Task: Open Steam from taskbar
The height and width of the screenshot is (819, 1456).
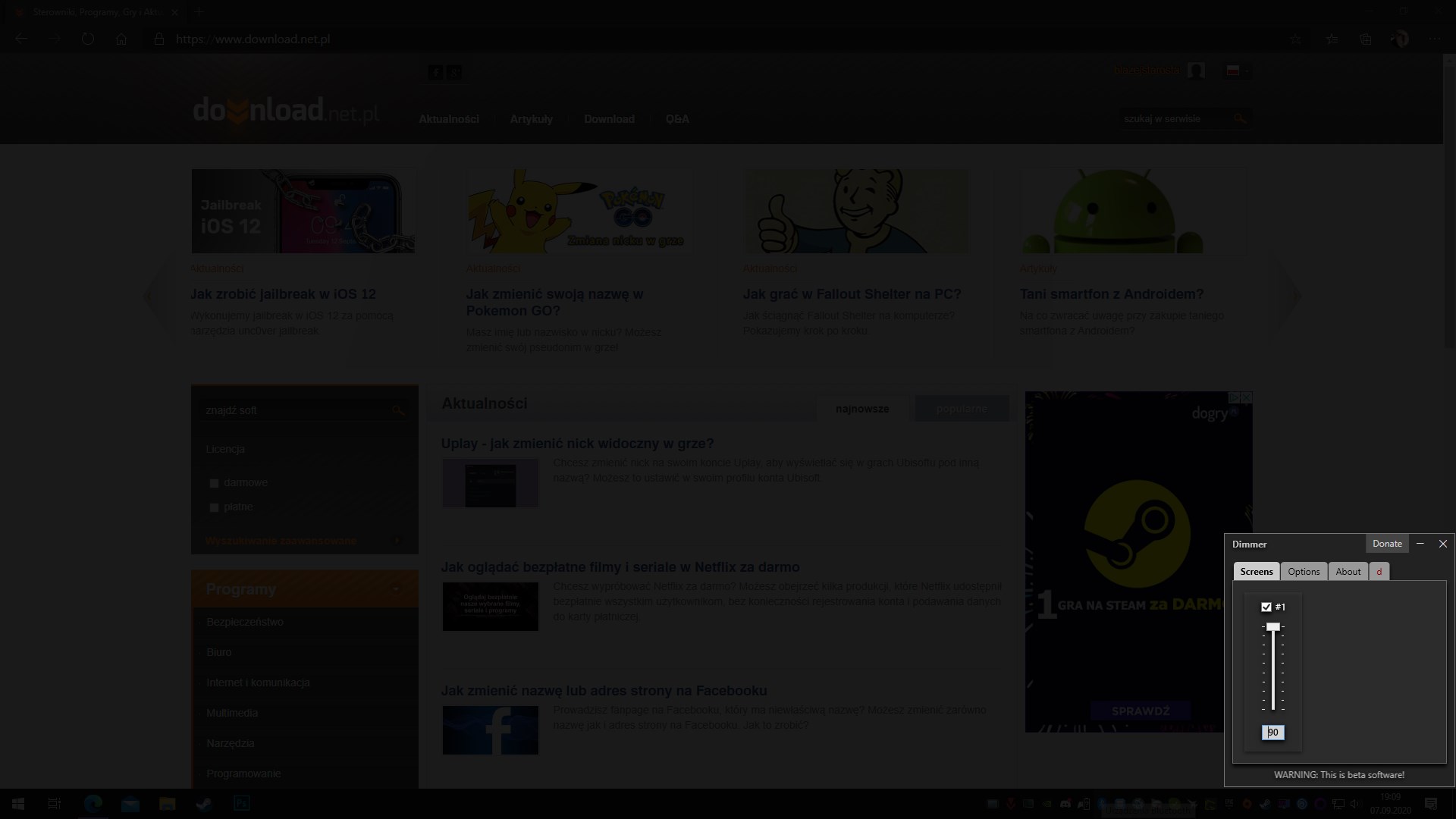Action: click(204, 804)
